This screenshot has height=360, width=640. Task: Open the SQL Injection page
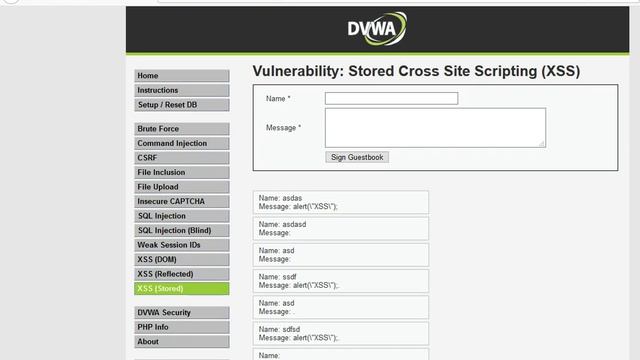[182, 216]
